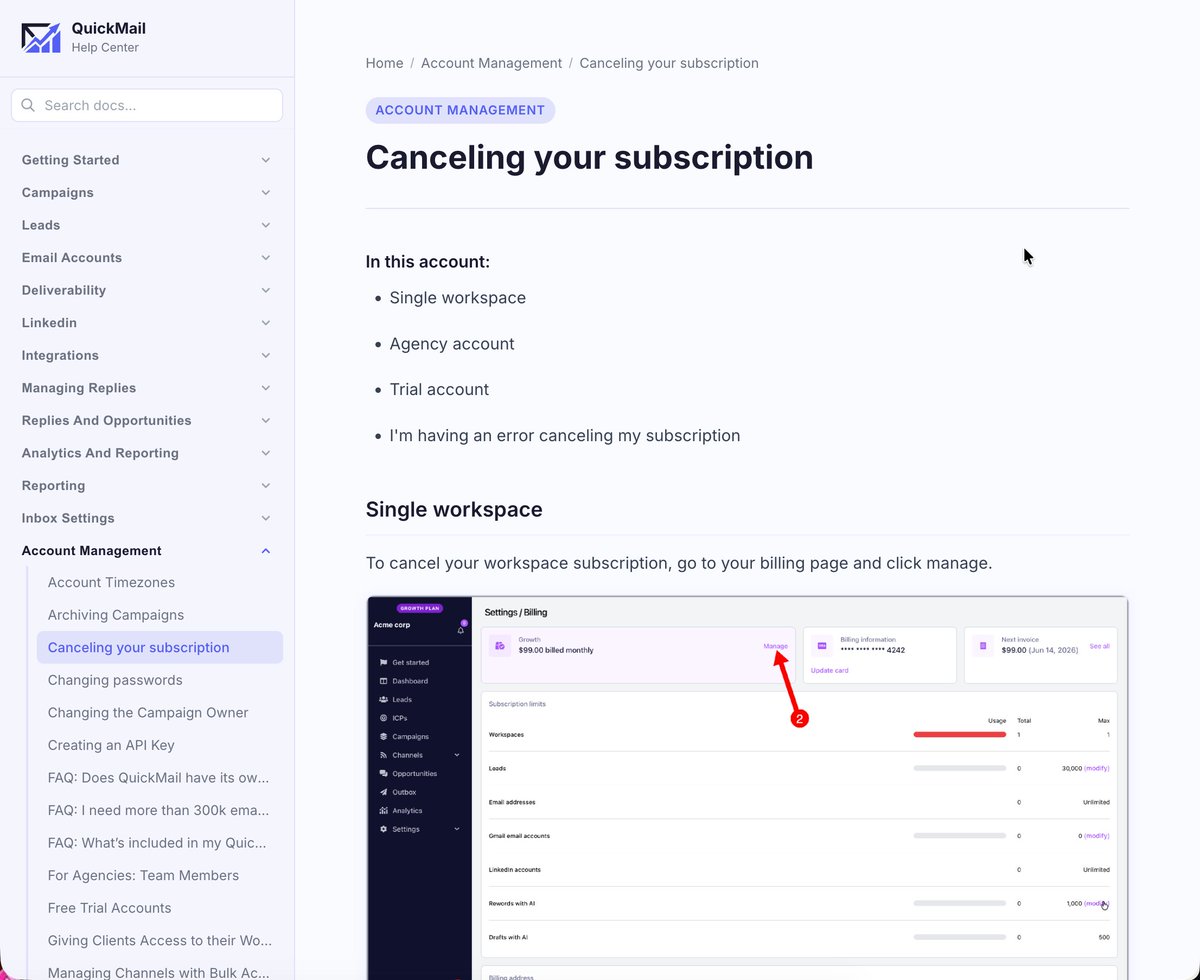Open Replies And Opportunities sidebar category

click(x=107, y=421)
